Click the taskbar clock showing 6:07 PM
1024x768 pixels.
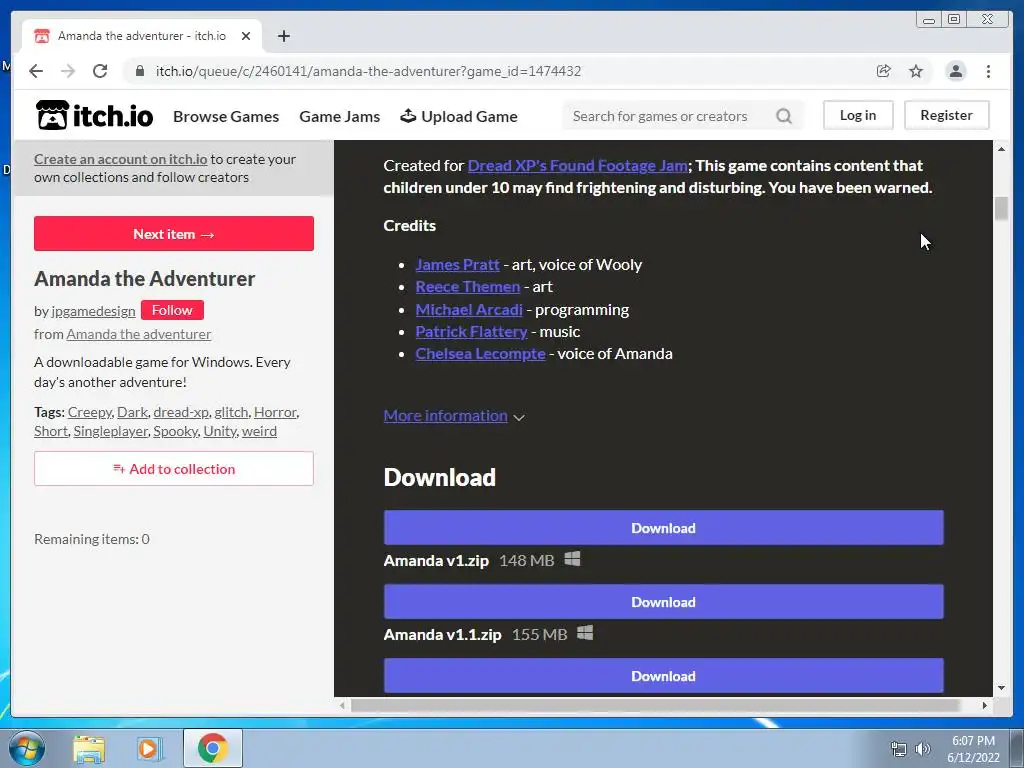coord(973,749)
